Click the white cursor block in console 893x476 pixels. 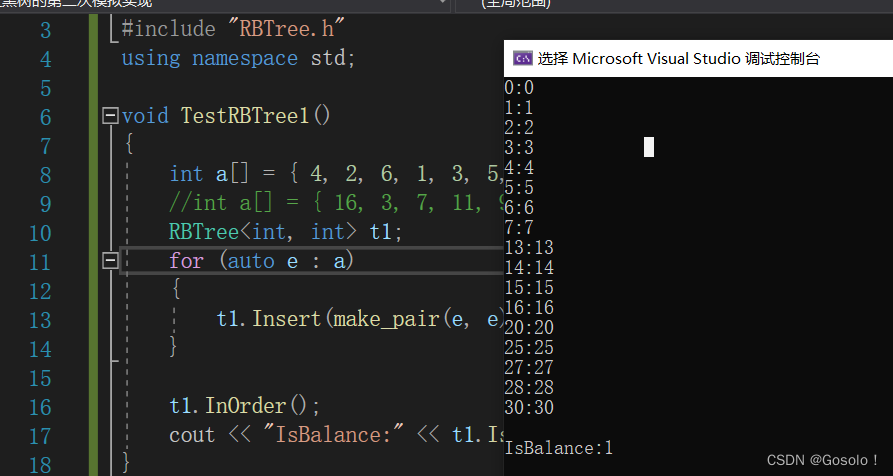coord(649,147)
